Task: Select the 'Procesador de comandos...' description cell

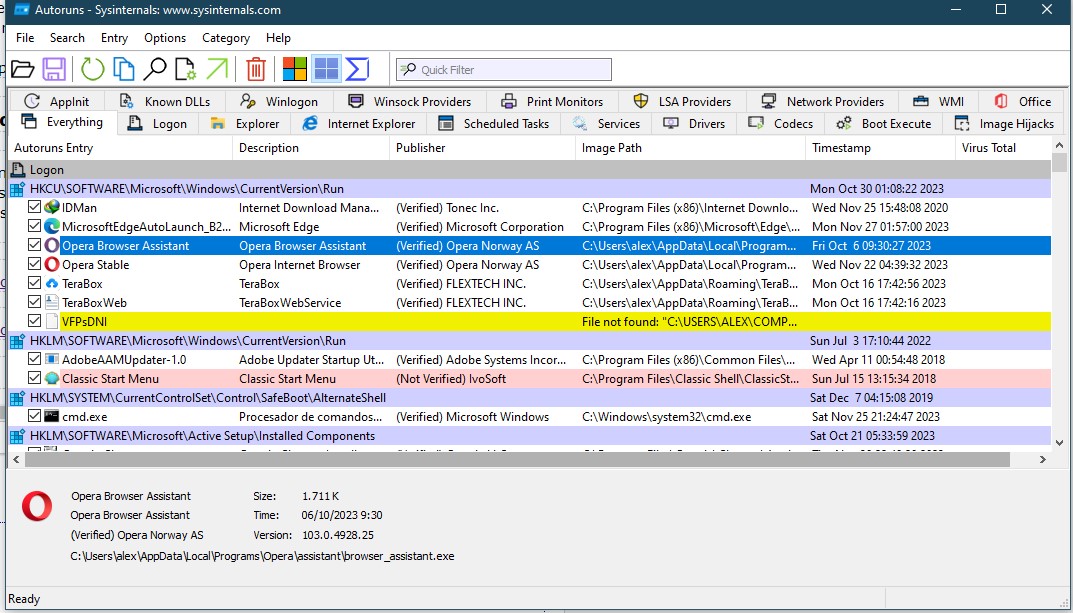Action: (x=311, y=417)
